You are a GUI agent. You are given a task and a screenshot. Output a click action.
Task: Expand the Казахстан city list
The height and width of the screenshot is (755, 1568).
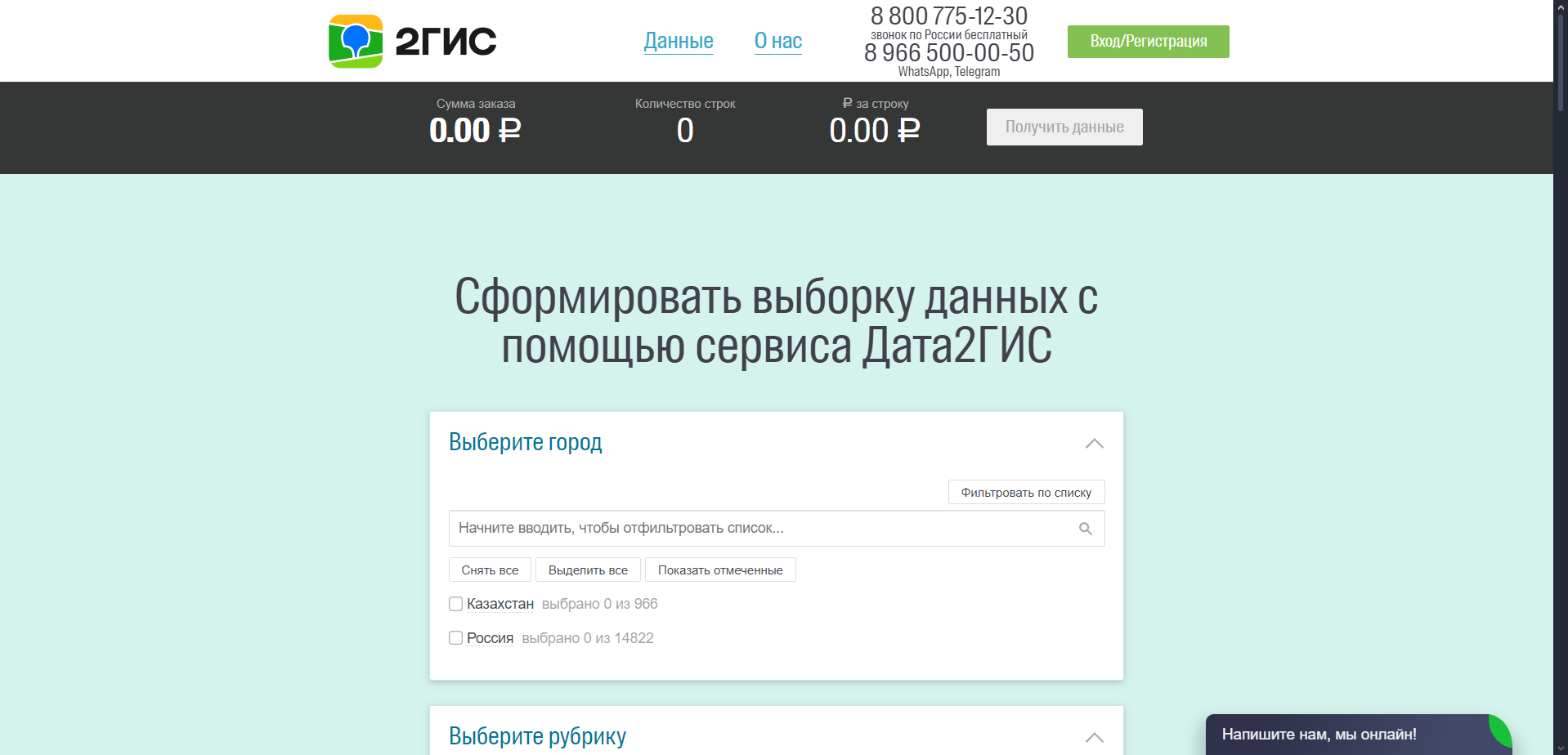500,604
